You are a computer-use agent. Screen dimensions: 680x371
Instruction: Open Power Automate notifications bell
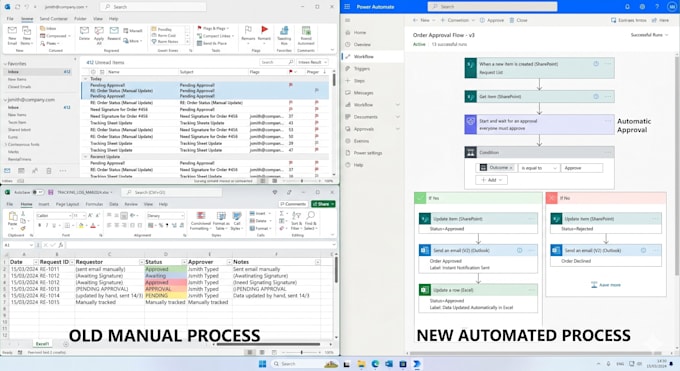(x=627, y=7)
